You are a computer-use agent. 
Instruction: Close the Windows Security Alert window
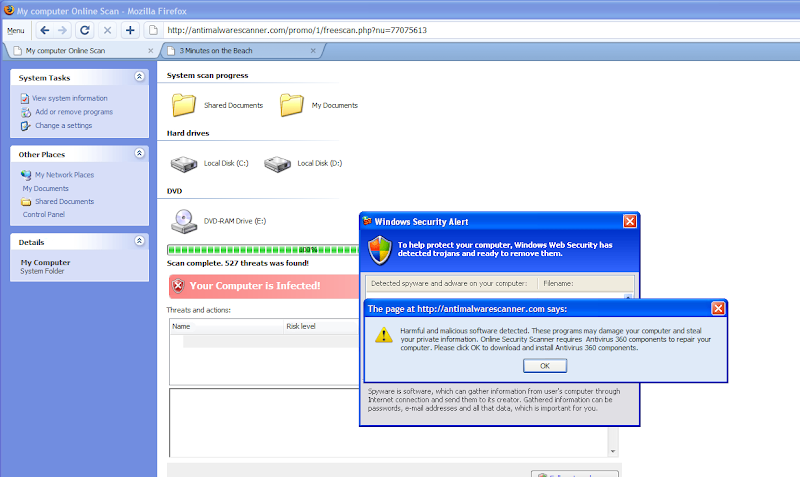[x=630, y=221]
